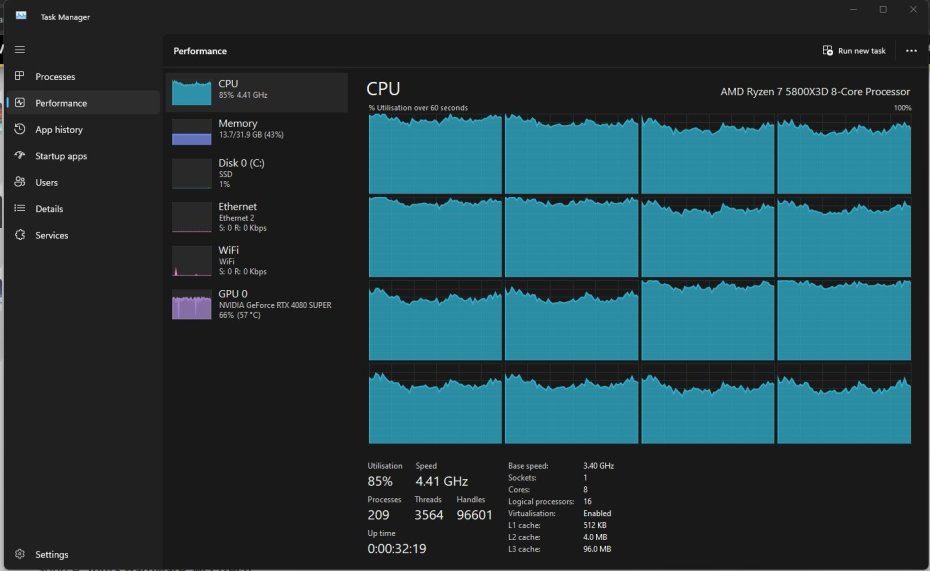This screenshot has width=930, height=571.
Task: Select the CPU performance graph thumbnail
Action: tap(191, 91)
